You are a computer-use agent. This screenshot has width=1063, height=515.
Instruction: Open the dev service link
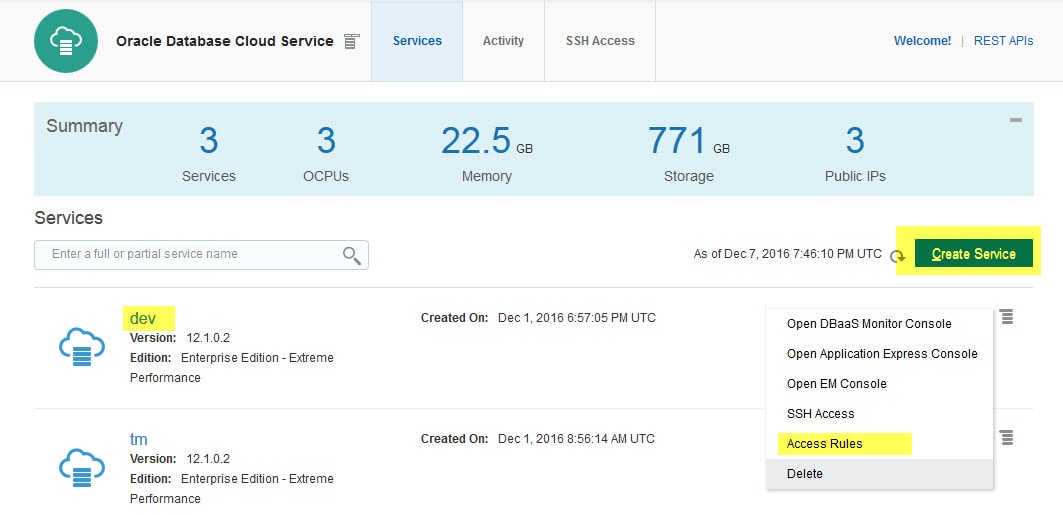143,319
